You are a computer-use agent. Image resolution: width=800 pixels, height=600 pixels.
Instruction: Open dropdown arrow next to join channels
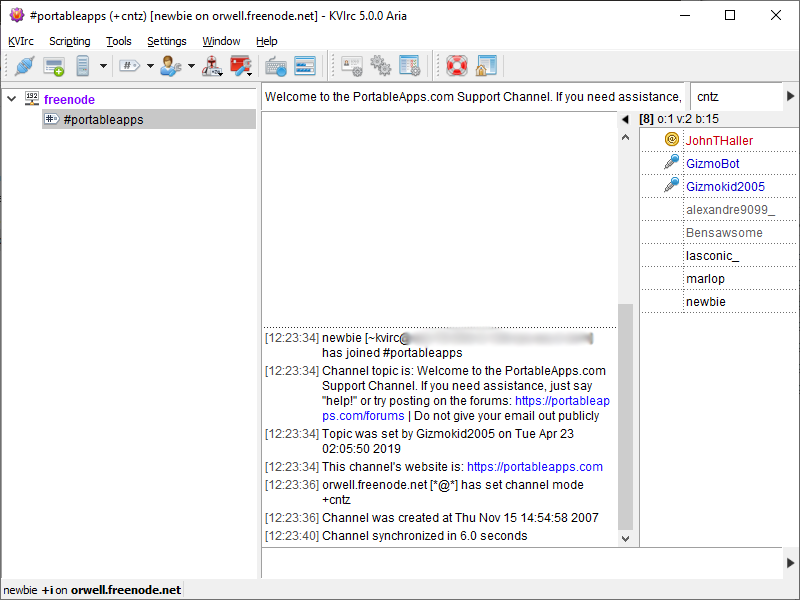pos(150,67)
